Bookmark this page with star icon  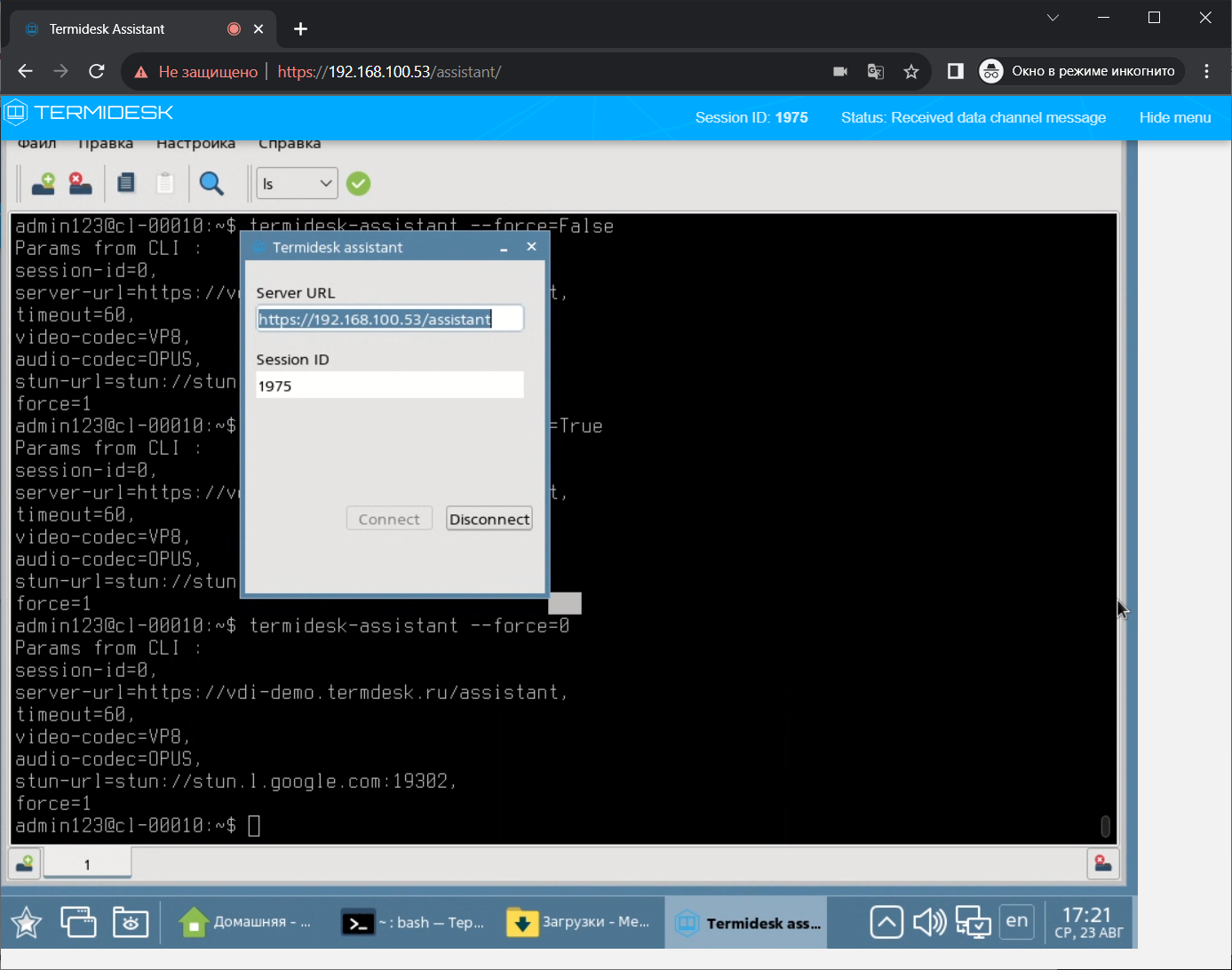coord(910,72)
